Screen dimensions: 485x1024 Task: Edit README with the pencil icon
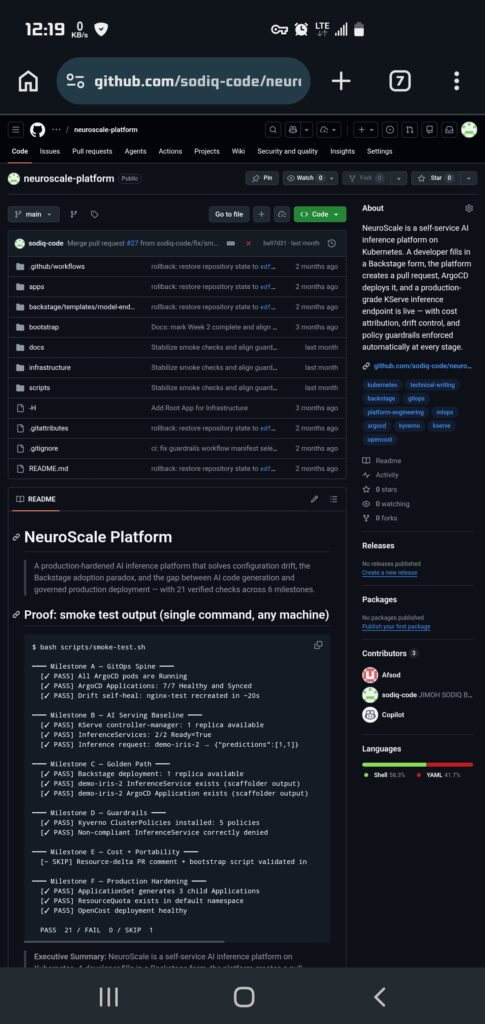(315, 499)
